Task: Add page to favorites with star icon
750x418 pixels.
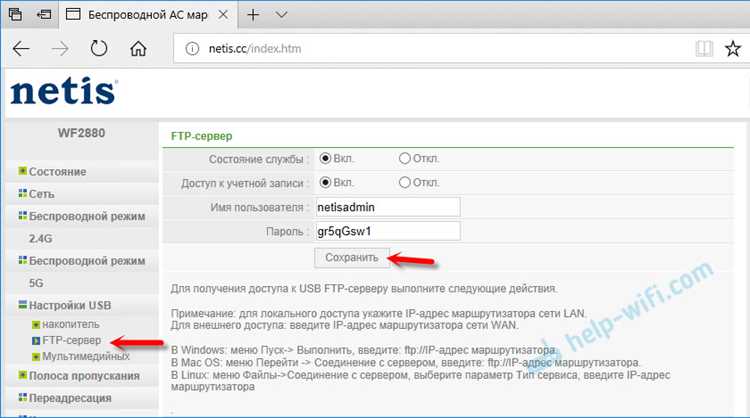Action: (733, 48)
